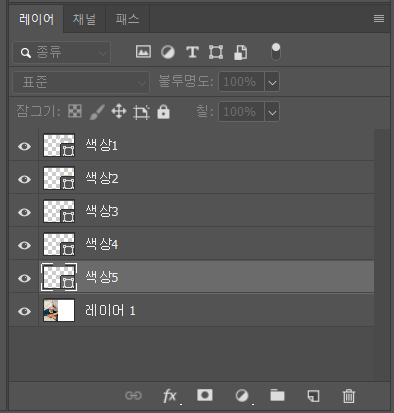Screen dimensions: 394x413
Task: Lock all padlock icon
Action: pos(163,112)
